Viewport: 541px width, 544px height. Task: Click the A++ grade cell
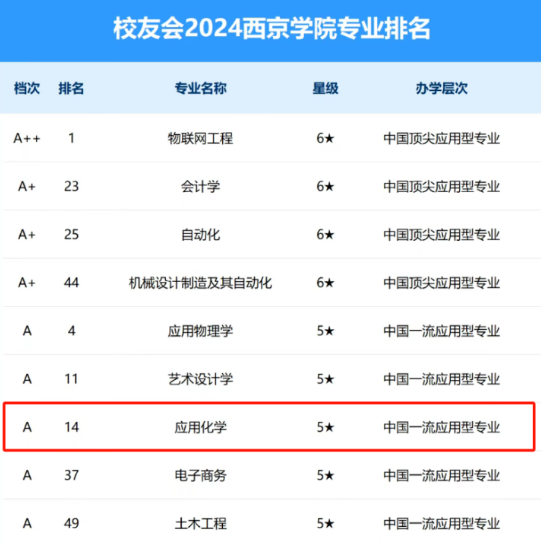coord(27,138)
